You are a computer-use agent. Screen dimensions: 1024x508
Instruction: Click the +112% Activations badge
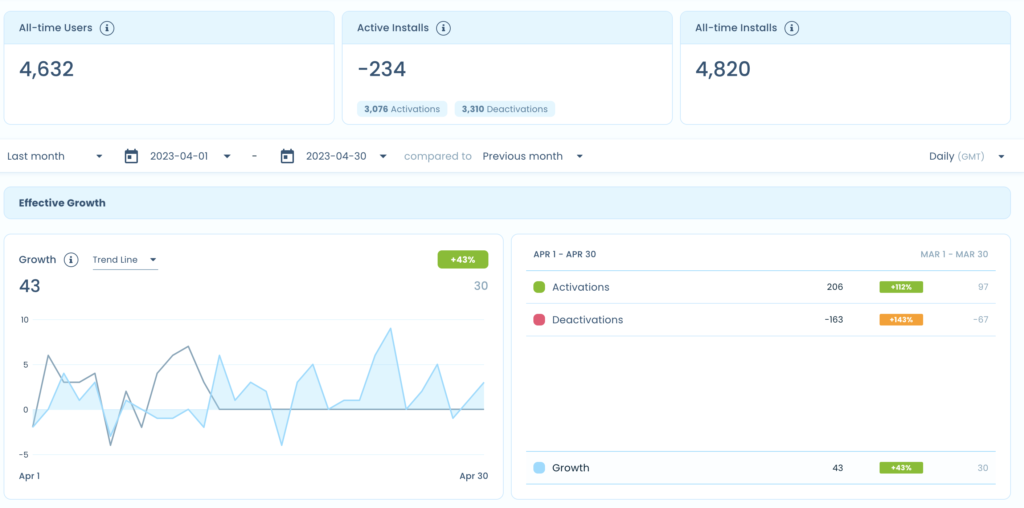901,287
